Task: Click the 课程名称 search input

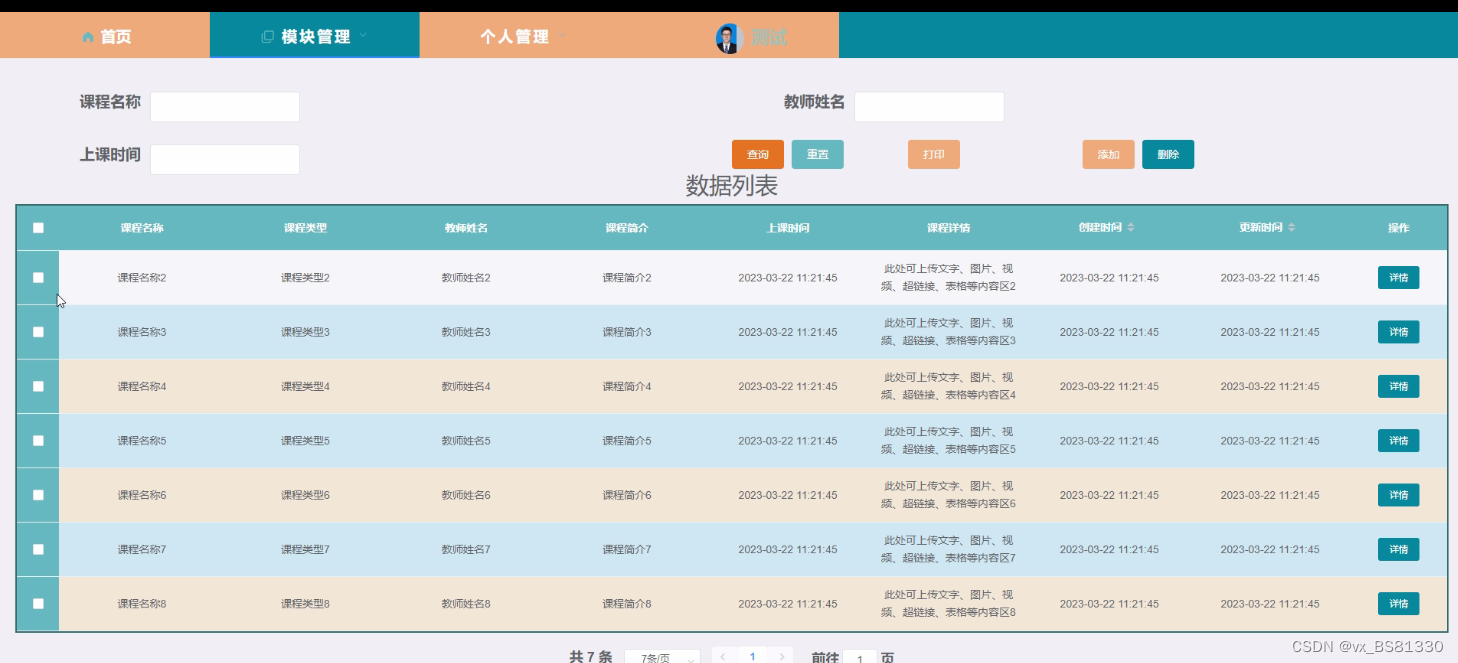Action: click(225, 107)
